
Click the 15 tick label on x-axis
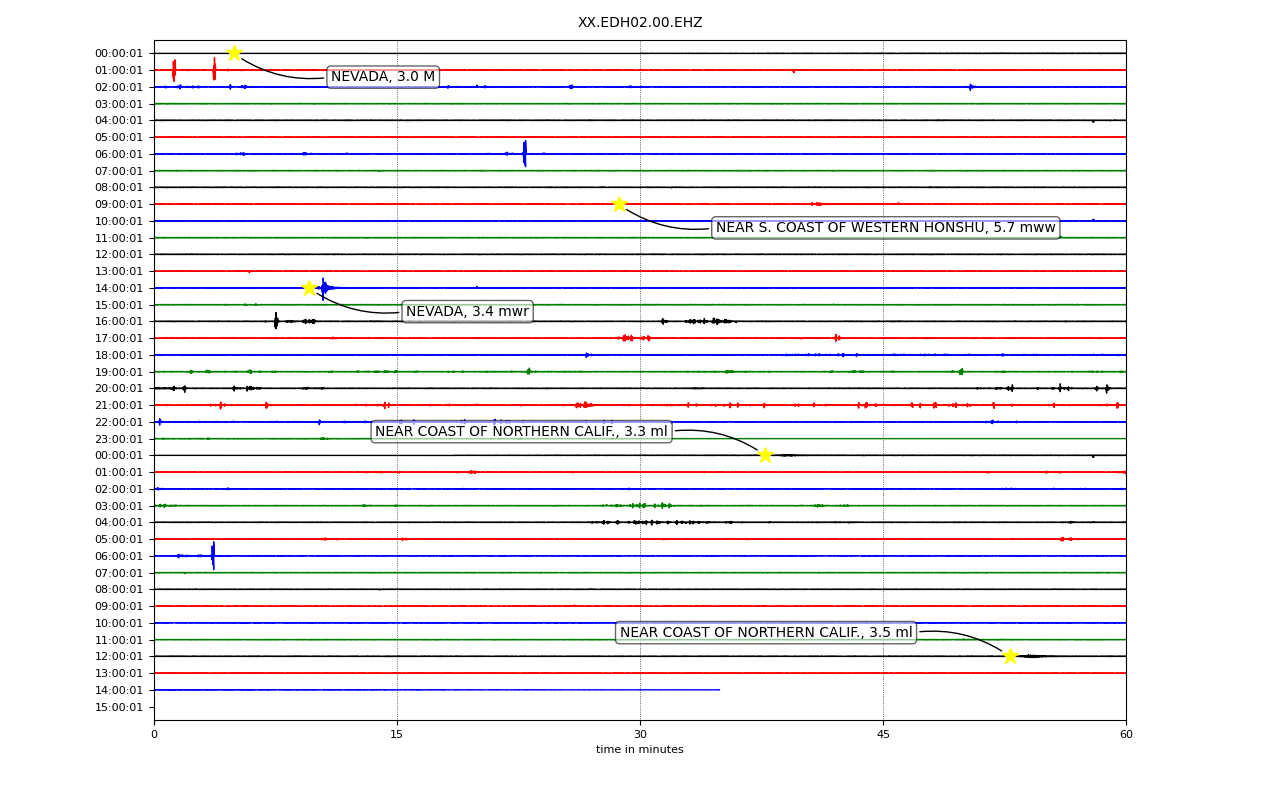(x=397, y=734)
